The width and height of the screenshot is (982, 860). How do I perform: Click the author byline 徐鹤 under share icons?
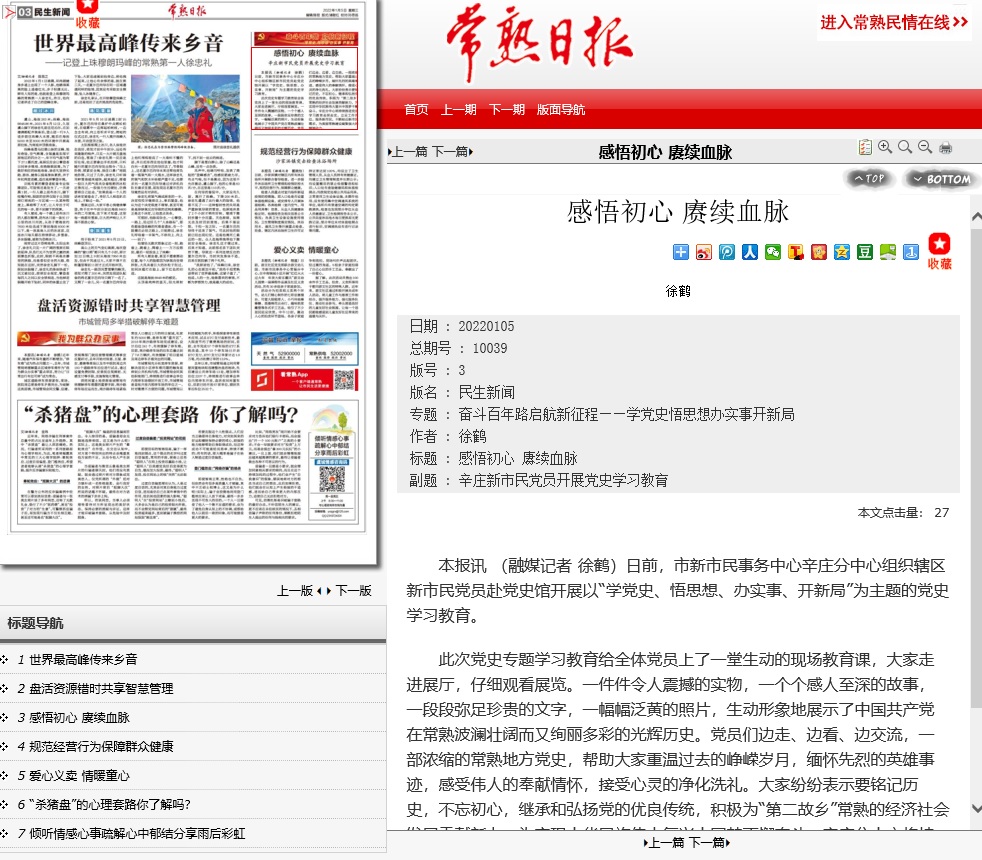pyautogui.click(x=678, y=291)
